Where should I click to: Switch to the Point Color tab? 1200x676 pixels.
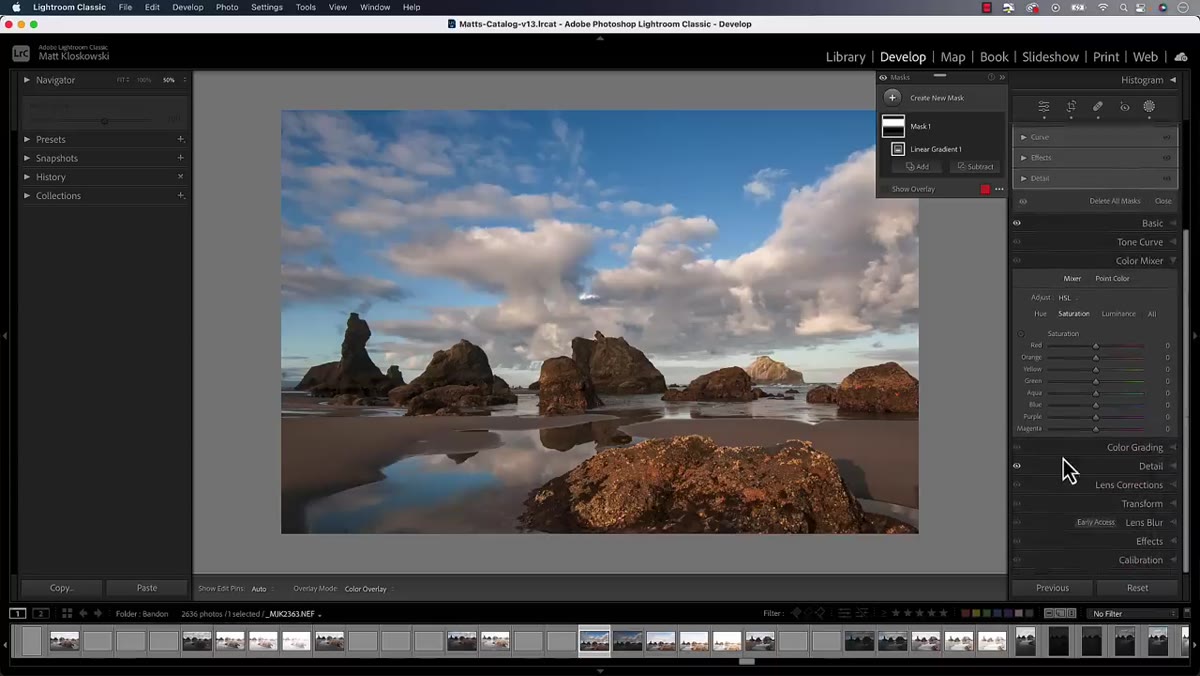[1112, 279]
